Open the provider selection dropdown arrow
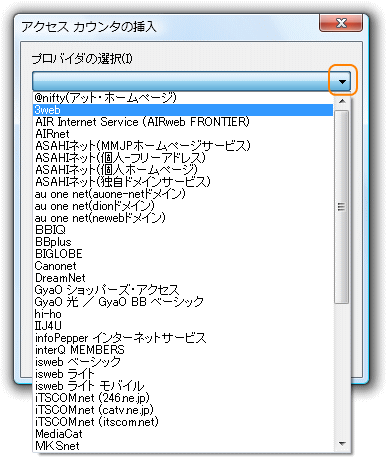Image resolution: width=386 pixels, height=458 pixels. tap(342, 81)
